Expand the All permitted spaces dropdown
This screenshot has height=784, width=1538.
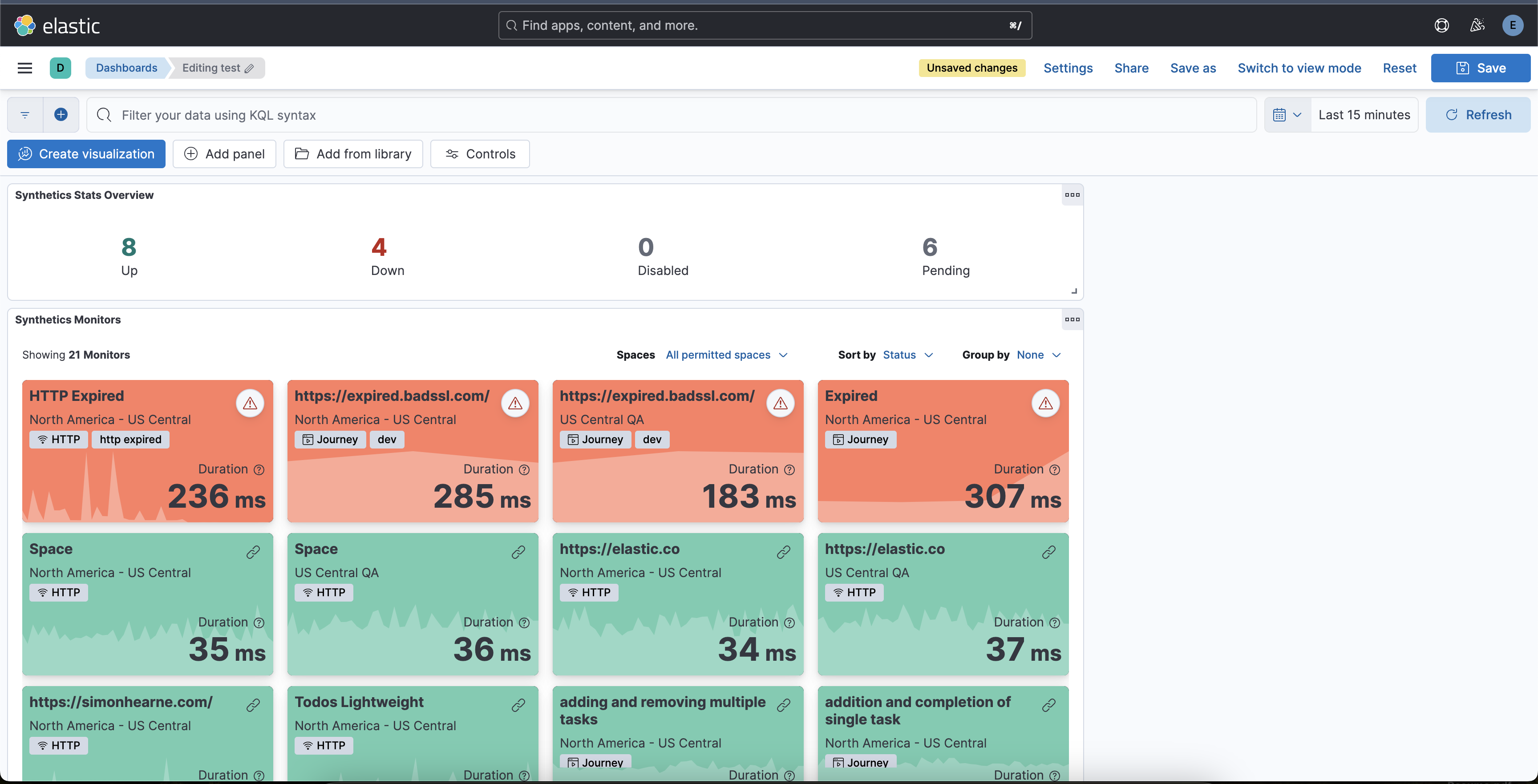click(726, 355)
